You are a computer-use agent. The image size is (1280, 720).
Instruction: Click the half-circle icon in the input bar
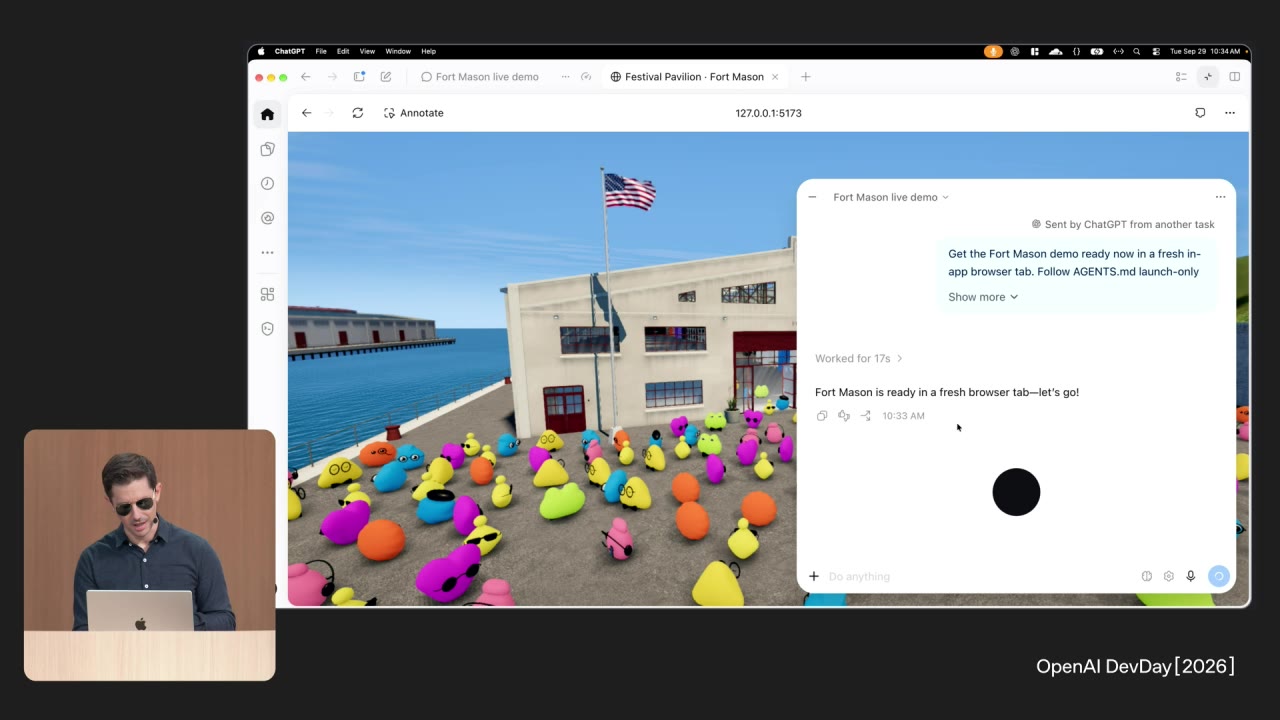point(1147,576)
